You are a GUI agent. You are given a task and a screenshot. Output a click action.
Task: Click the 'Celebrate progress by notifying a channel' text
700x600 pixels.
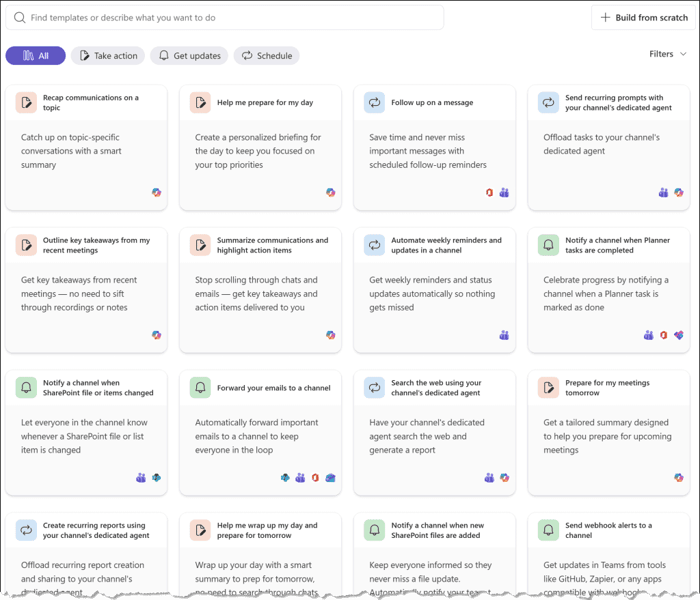[x=606, y=293]
